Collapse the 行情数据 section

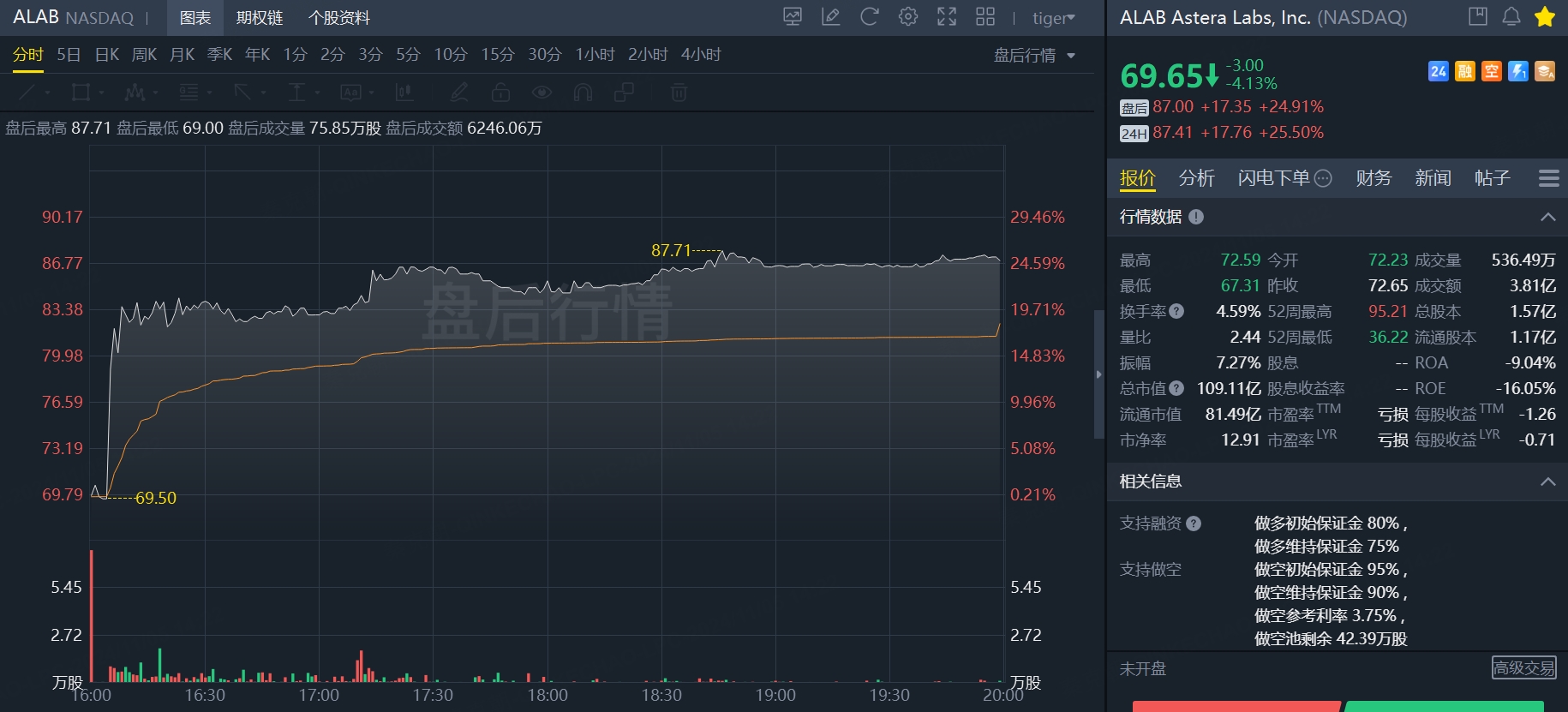[x=1547, y=217]
